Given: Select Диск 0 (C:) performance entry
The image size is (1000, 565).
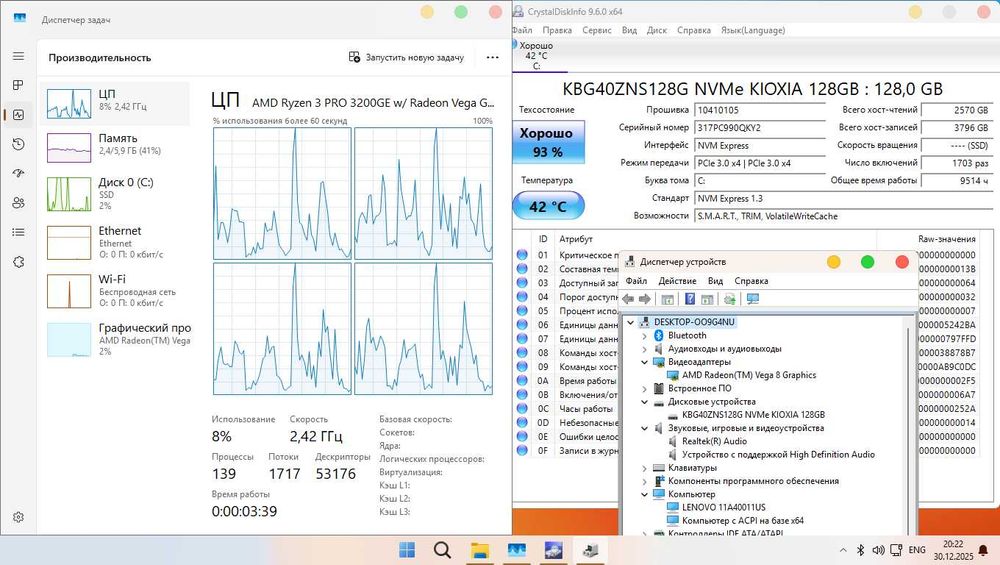Looking at the screenshot, I should (x=115, y=193).
